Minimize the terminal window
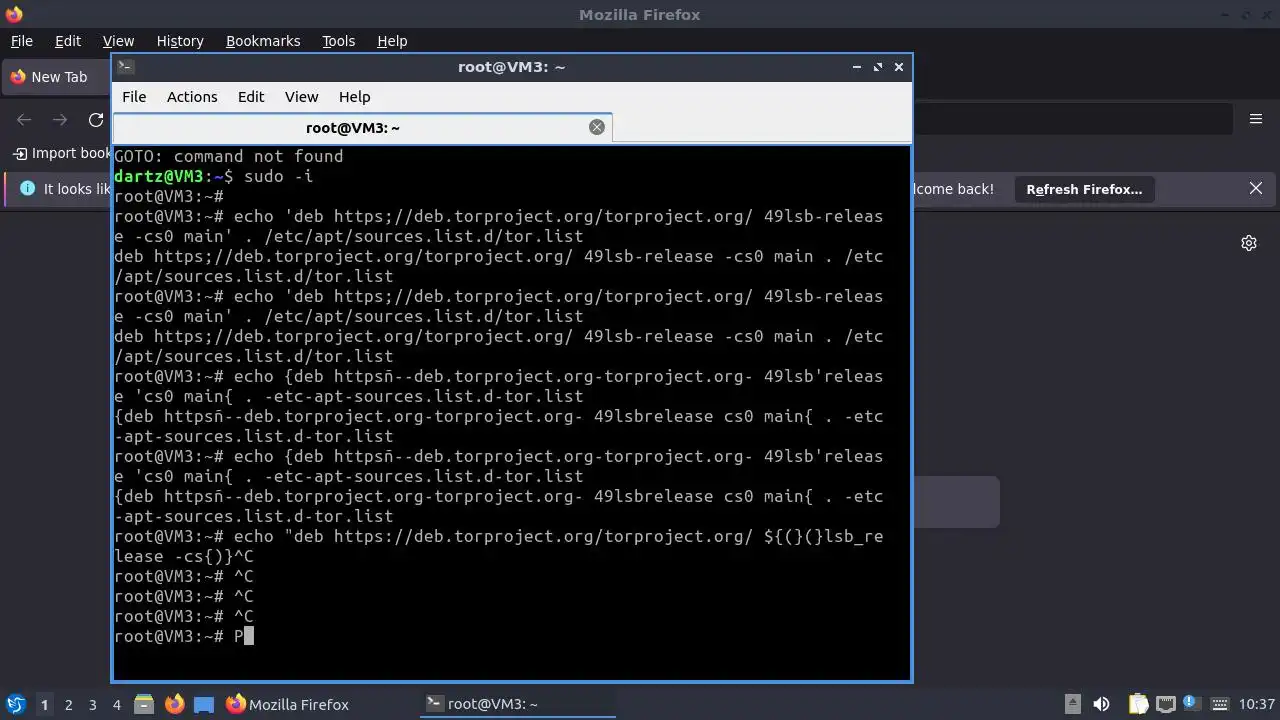 click(857, 66)
